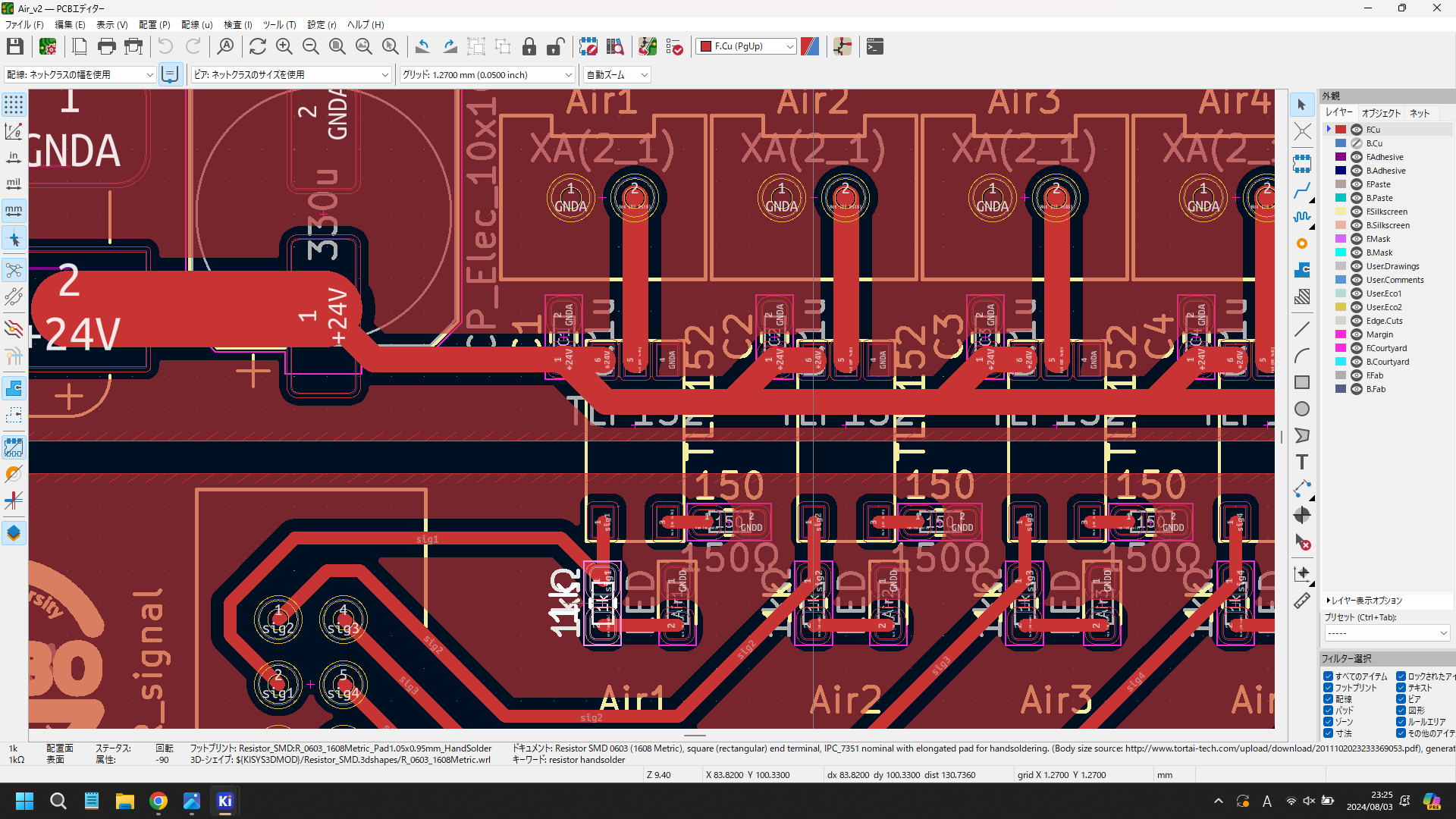
Task: Hide the F.Silkscreen layer
Action: click(1357, 212)
